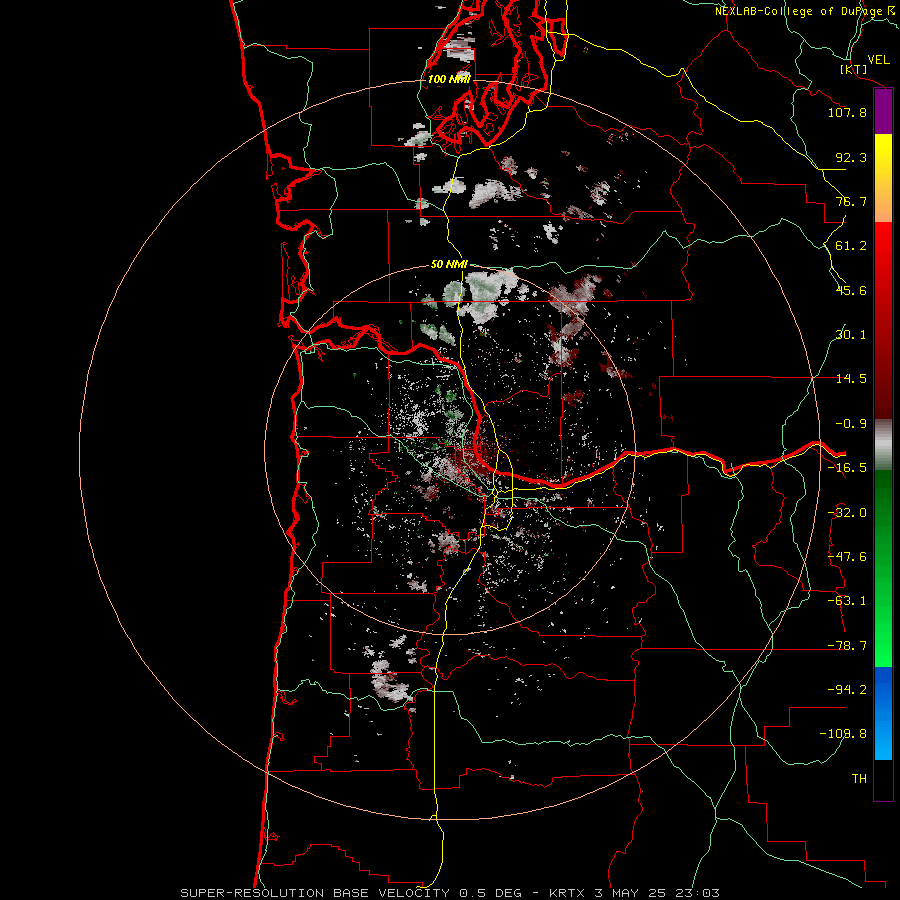This screenshot has height=900, width=900.
Task: Click the TH label beside the color bar
Action: coord(859,779)
